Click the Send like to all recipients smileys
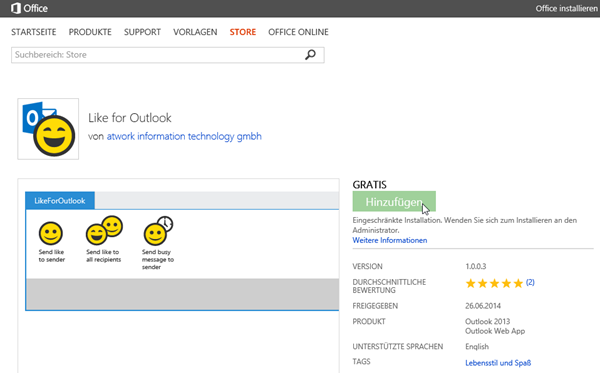 pyautogui.click(x=104, y=230)
